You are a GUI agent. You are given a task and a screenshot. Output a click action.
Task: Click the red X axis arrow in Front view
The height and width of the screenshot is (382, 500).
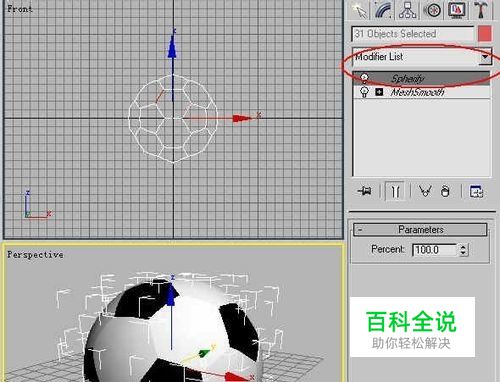click(243, 118)
